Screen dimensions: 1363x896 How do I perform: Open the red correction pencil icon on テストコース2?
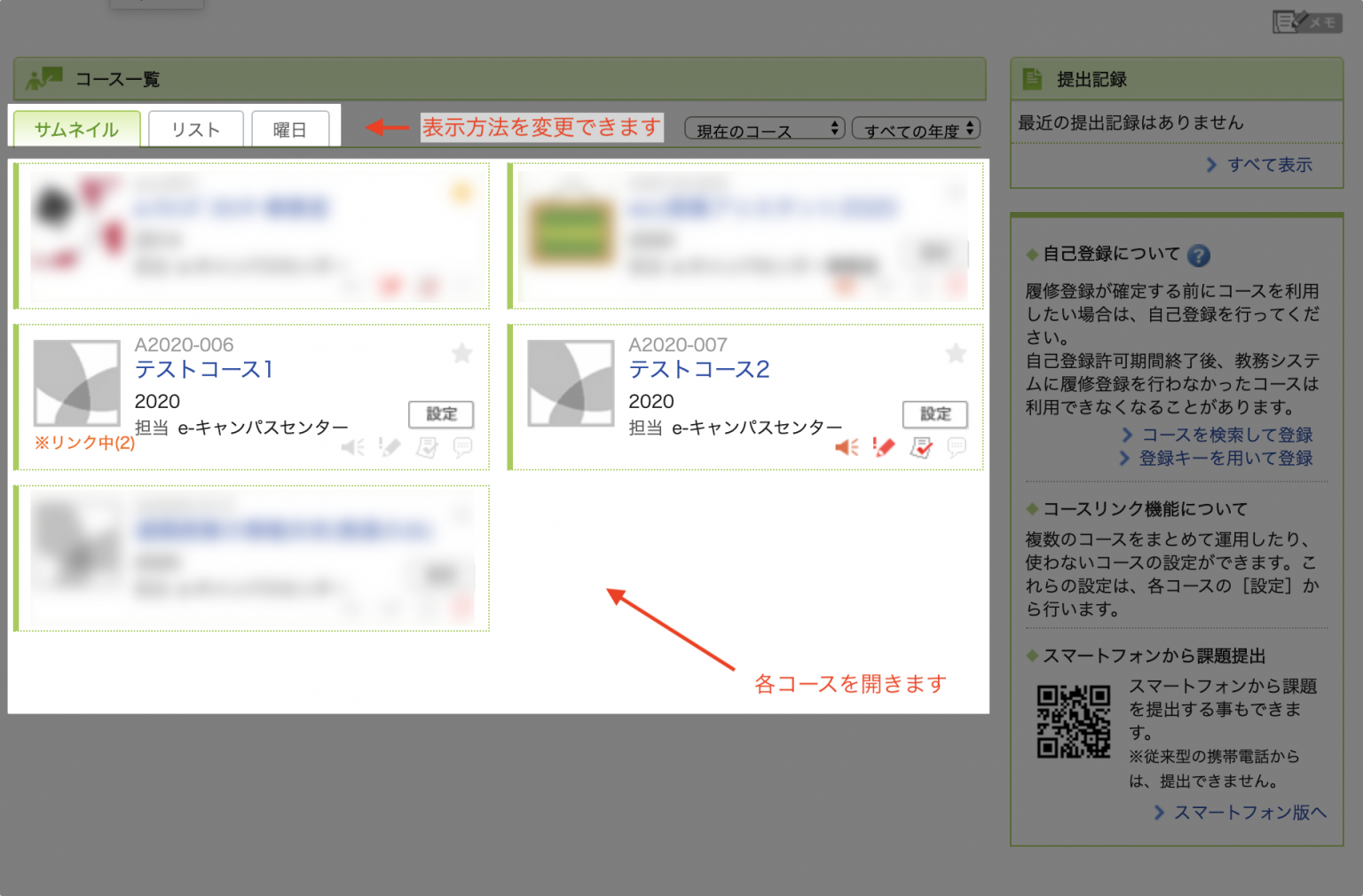pos(884,448)
